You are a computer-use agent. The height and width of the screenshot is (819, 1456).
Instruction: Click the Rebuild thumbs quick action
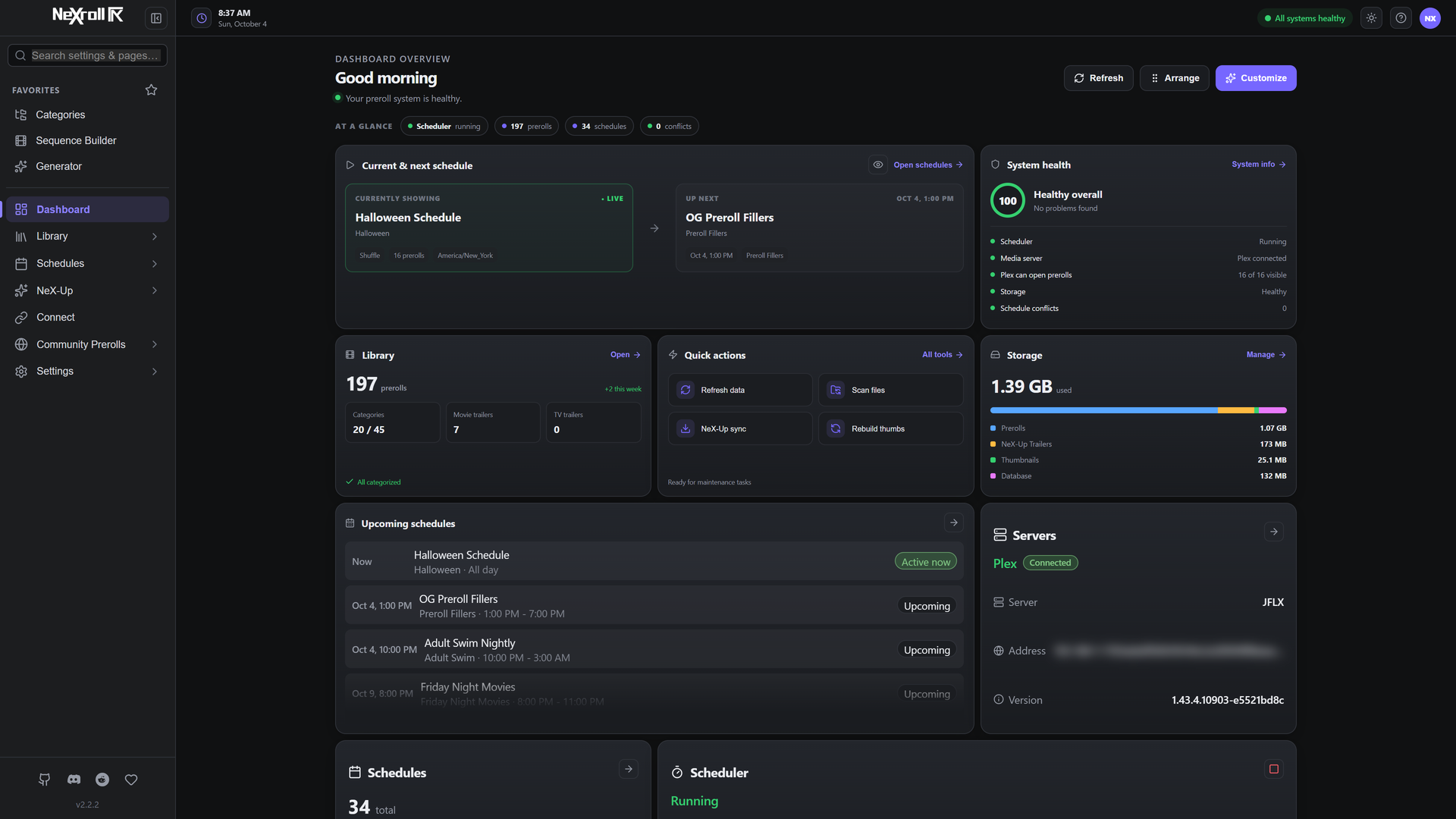click(x=891, y=428)
